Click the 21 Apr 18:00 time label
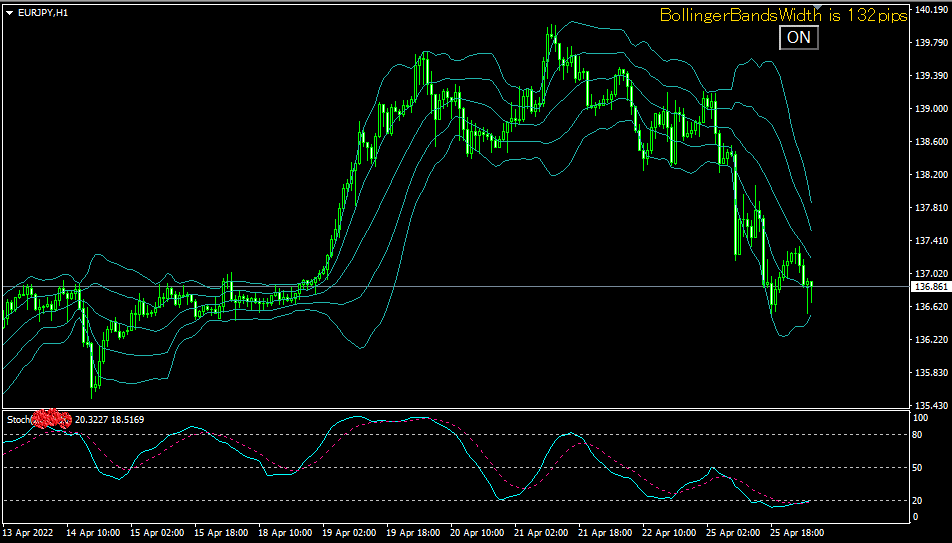Screen dimensions: 952x543 click(x=605, y=533)
